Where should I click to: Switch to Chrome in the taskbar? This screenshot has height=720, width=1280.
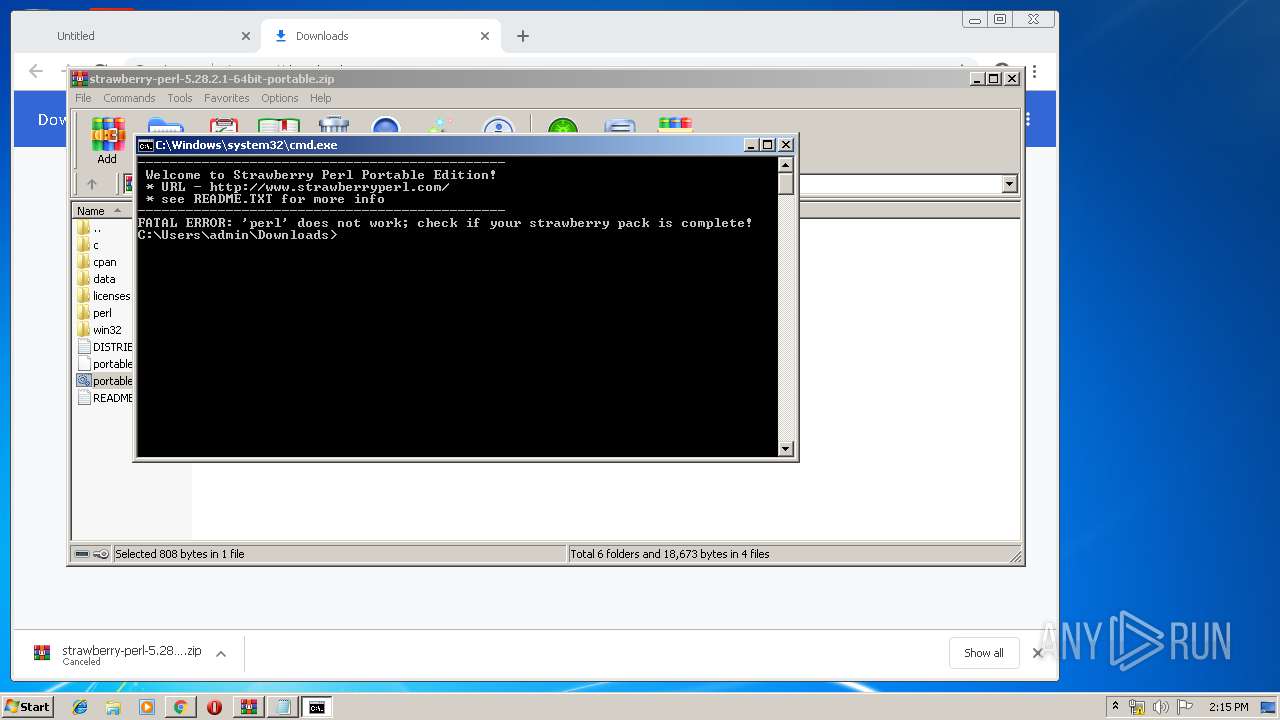(180, 707)
